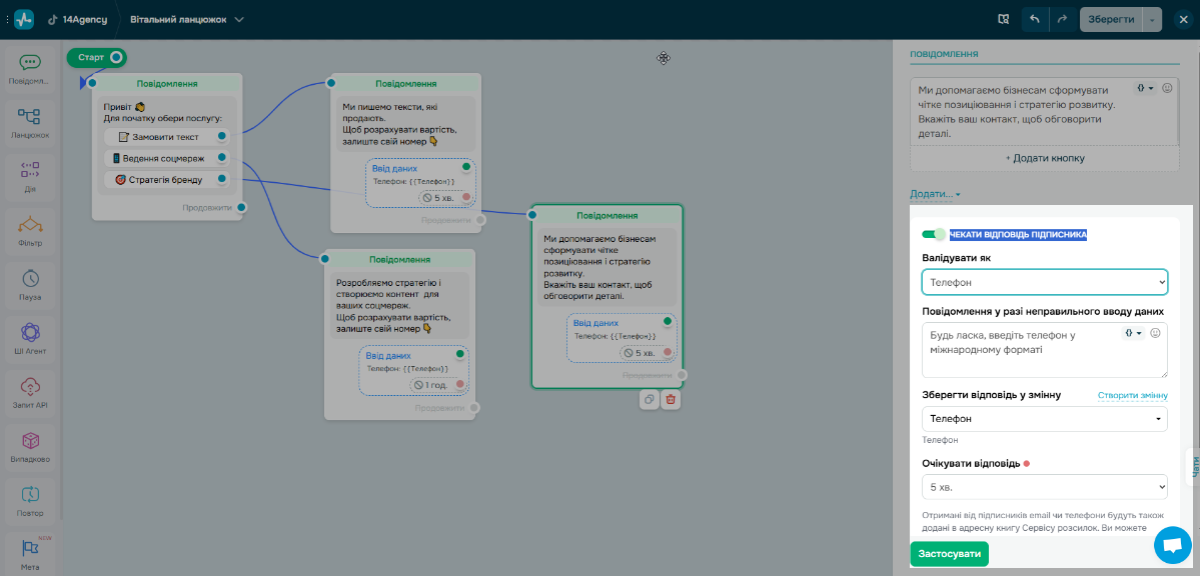Viewport: 1200px width, 576px height.
Task: Click + Додати кнопку
Action: (x=1044, y=158)
